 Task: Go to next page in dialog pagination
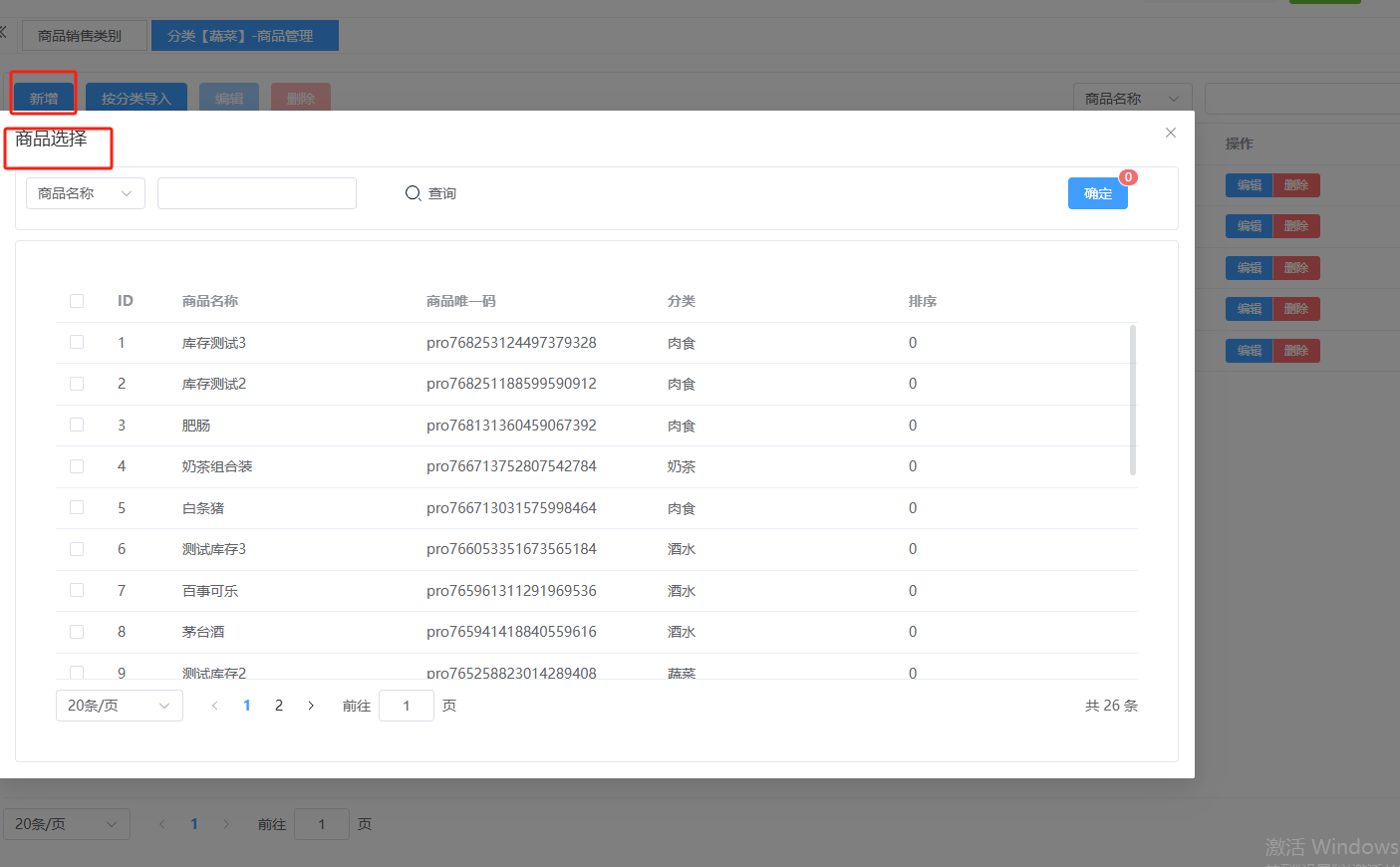(x=311, y=706)
